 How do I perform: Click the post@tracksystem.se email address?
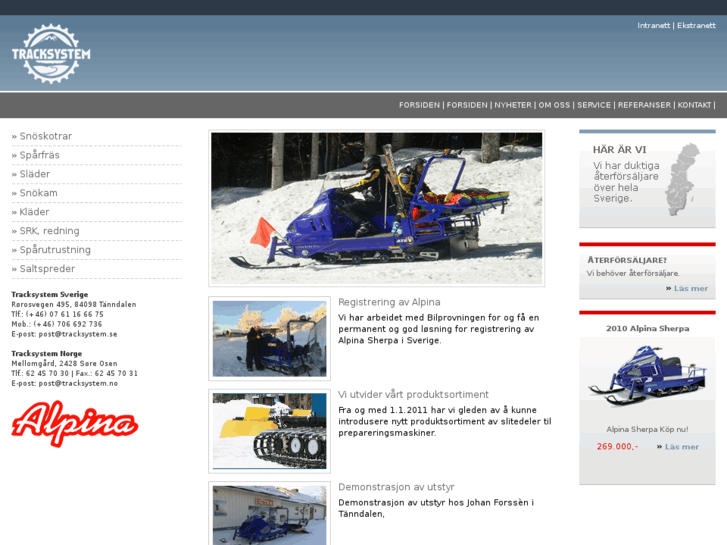[78, 334]
